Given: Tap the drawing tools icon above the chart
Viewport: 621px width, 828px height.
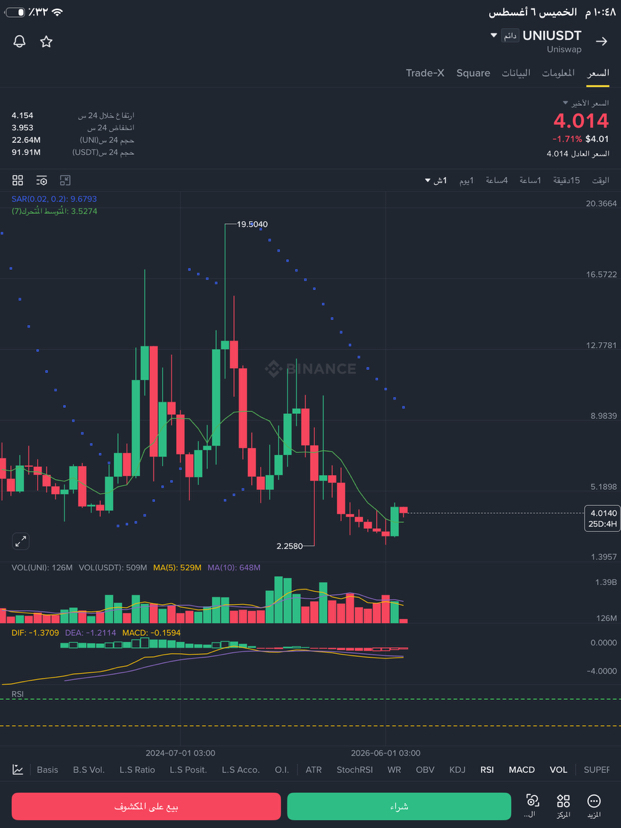Looking at the screenshot, I should coord(65,181).
